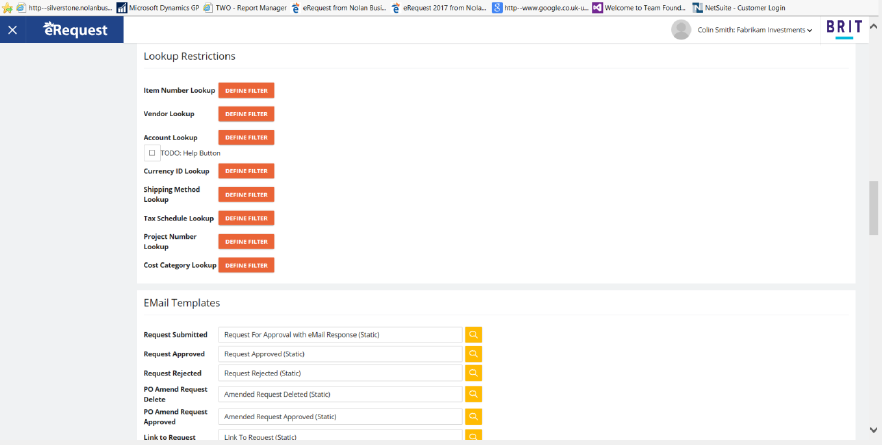
Task: Define filter for Currency ID Lookup
Action: (246, 171)
